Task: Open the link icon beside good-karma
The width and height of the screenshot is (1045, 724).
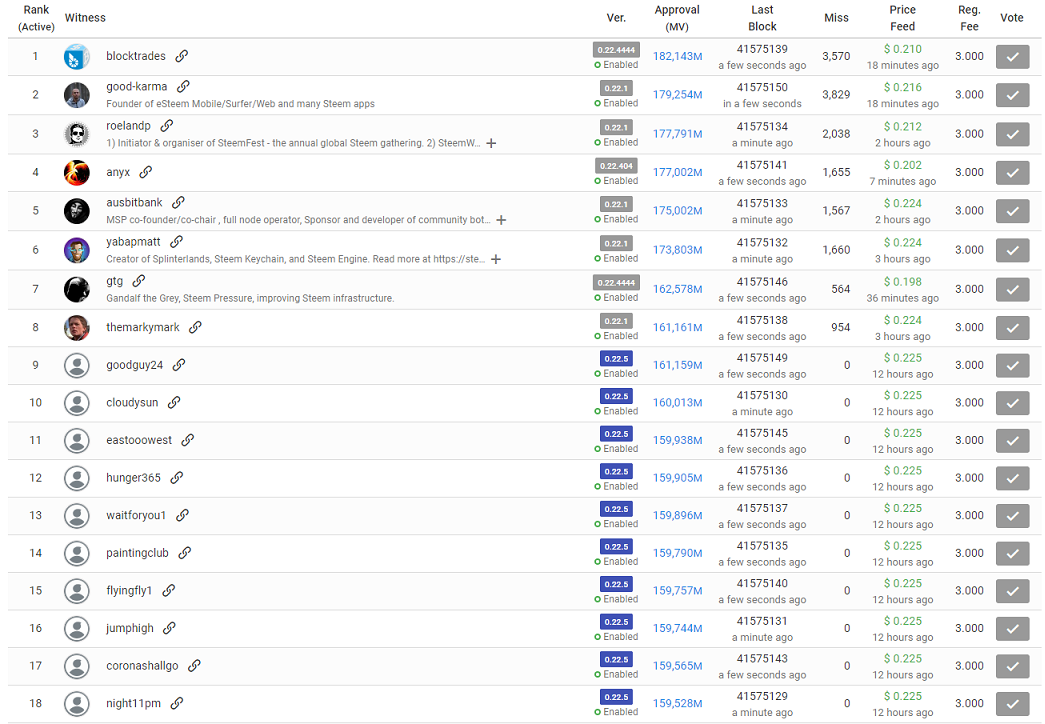Action: pyautogui.click(x=183, y=87)
